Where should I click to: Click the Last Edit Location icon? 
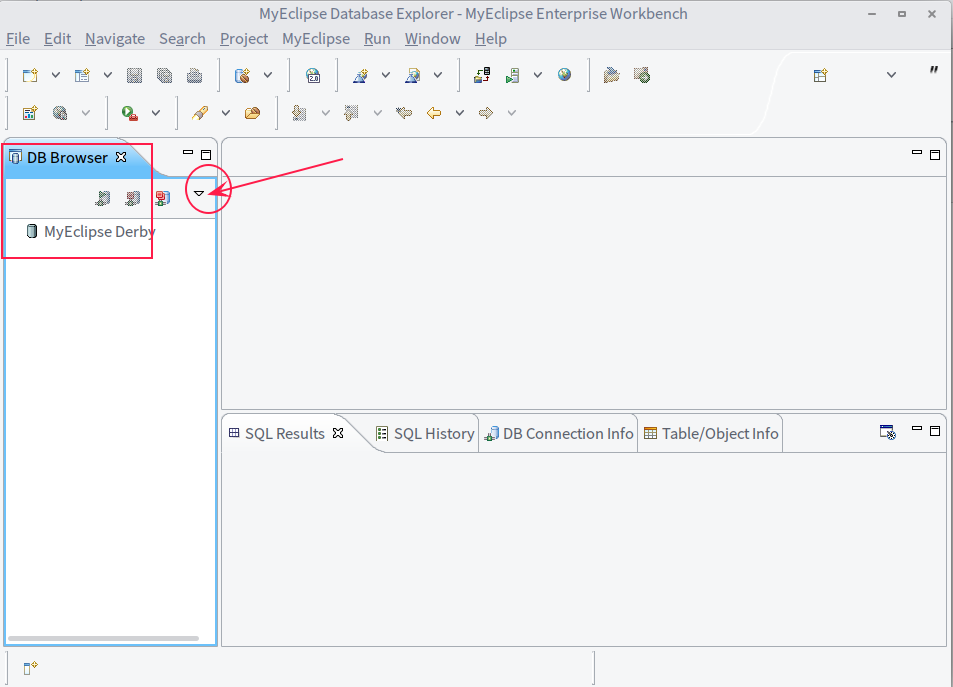point(404,113)
